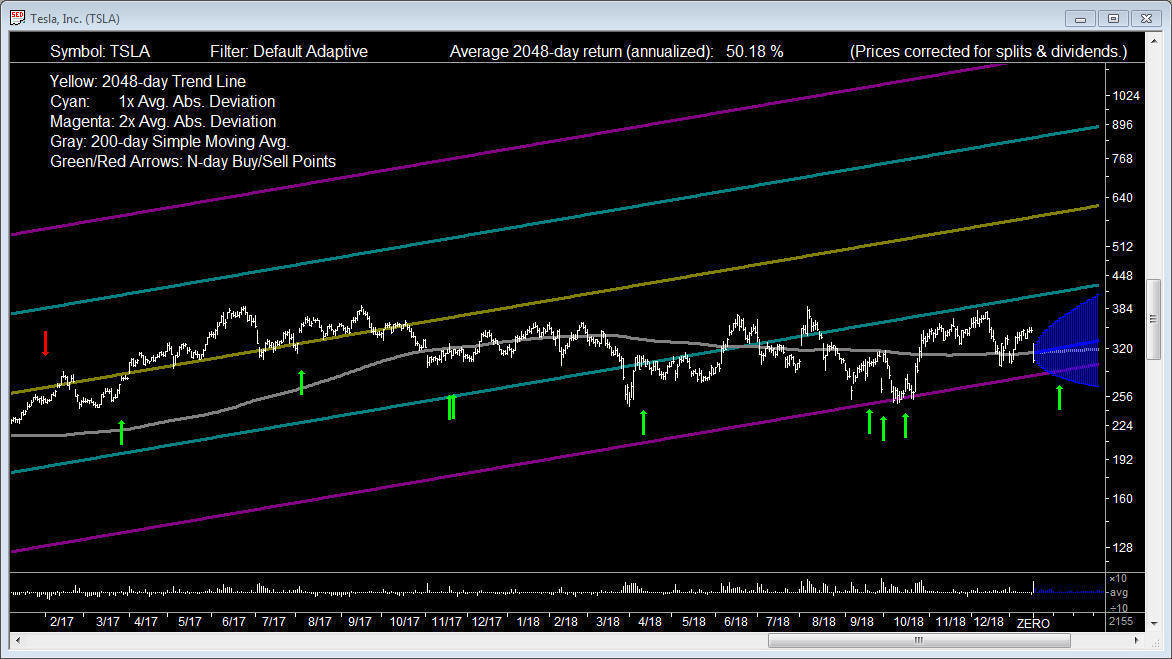Click the 1/18 date axis label
Screen dimensions: 1172x659
(528, 622)
